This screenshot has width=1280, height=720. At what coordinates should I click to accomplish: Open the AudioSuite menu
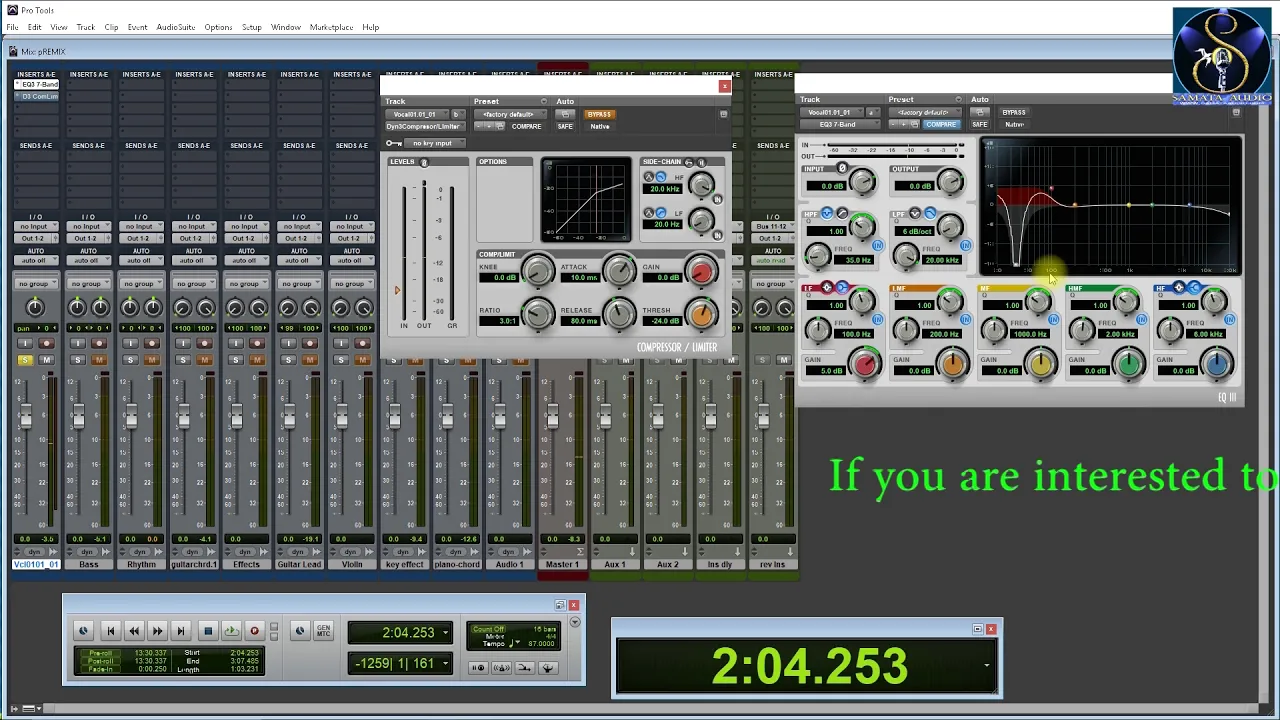175,27
